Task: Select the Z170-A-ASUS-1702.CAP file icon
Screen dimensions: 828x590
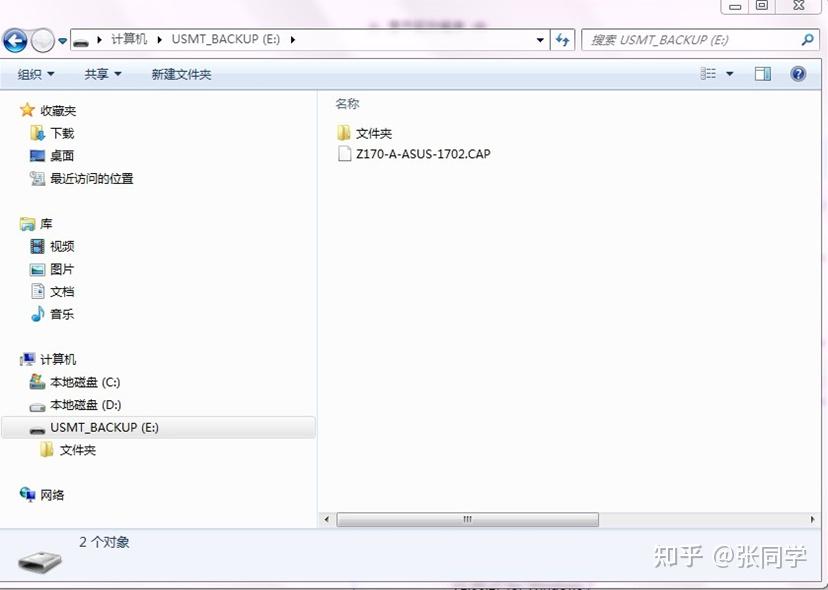Action: 344,155
